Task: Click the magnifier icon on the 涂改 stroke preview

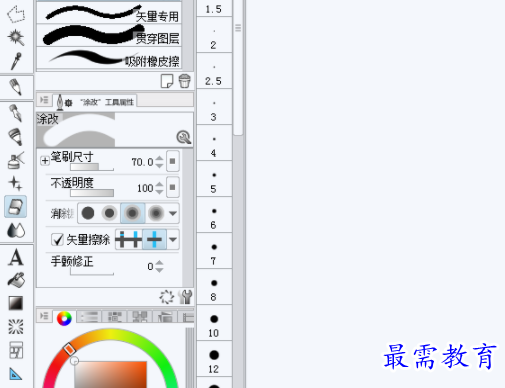Action: pos(184,137)
